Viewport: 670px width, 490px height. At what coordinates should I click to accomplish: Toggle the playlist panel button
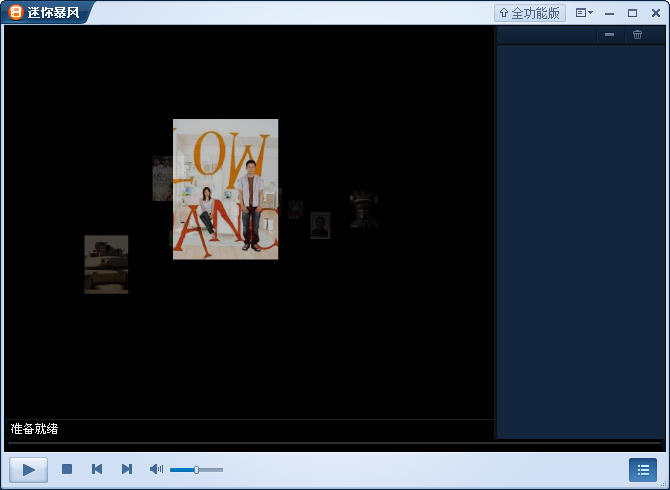pos(643,470)
